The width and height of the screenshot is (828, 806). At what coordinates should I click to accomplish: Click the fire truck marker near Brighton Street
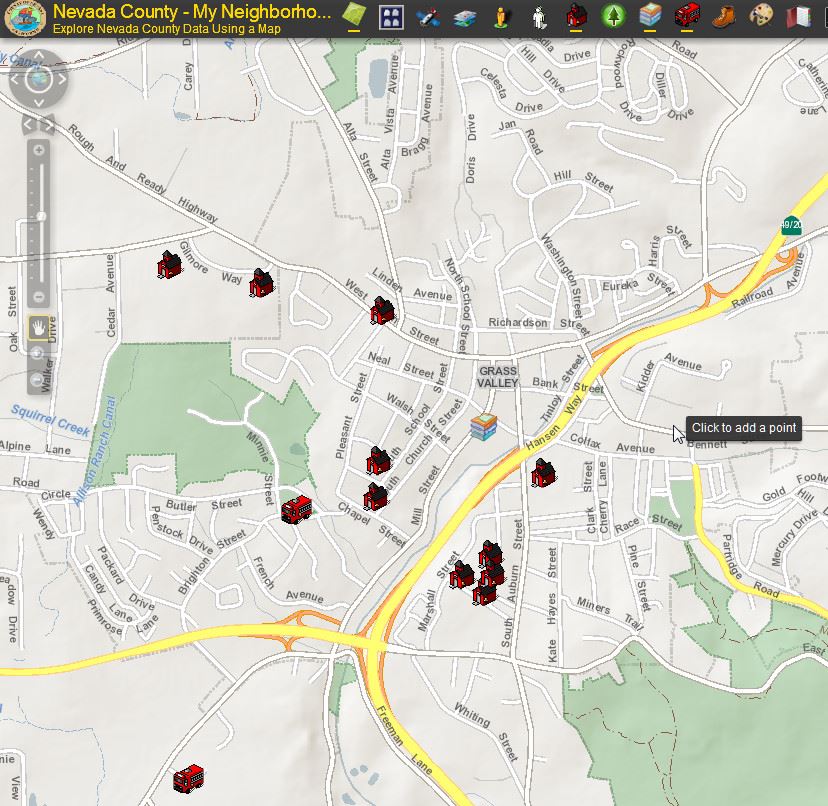pos(297,509)
